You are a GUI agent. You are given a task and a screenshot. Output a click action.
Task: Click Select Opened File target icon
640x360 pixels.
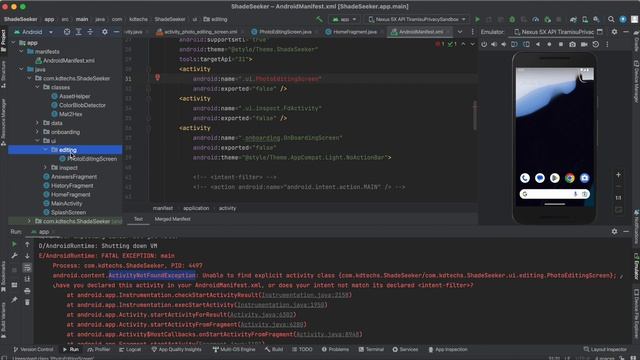coord(67,31)
